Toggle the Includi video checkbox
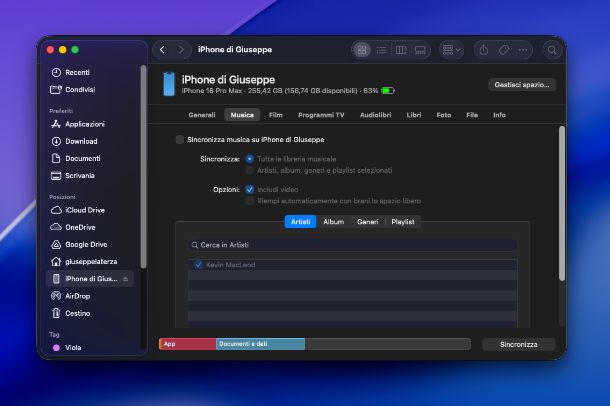 click(250, 188)
